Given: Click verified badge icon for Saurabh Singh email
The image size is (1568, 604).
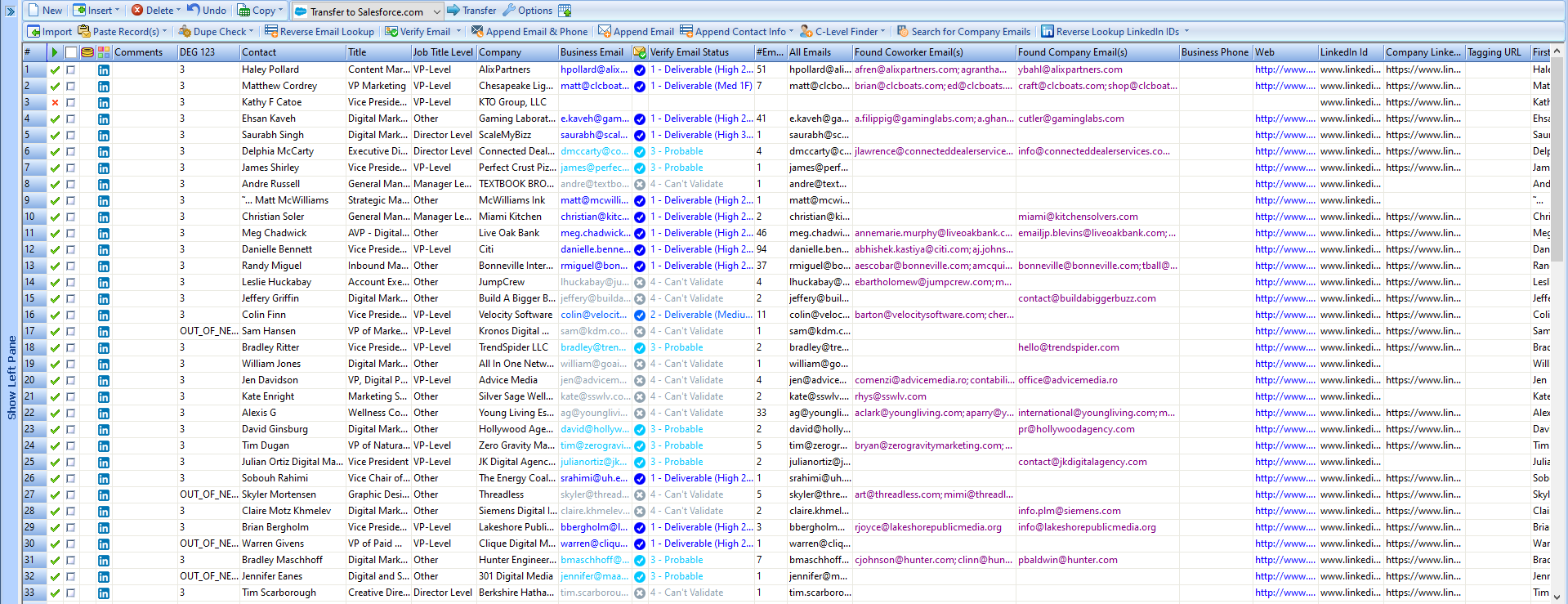Looking at the screenshot, I should click(640, 135).
